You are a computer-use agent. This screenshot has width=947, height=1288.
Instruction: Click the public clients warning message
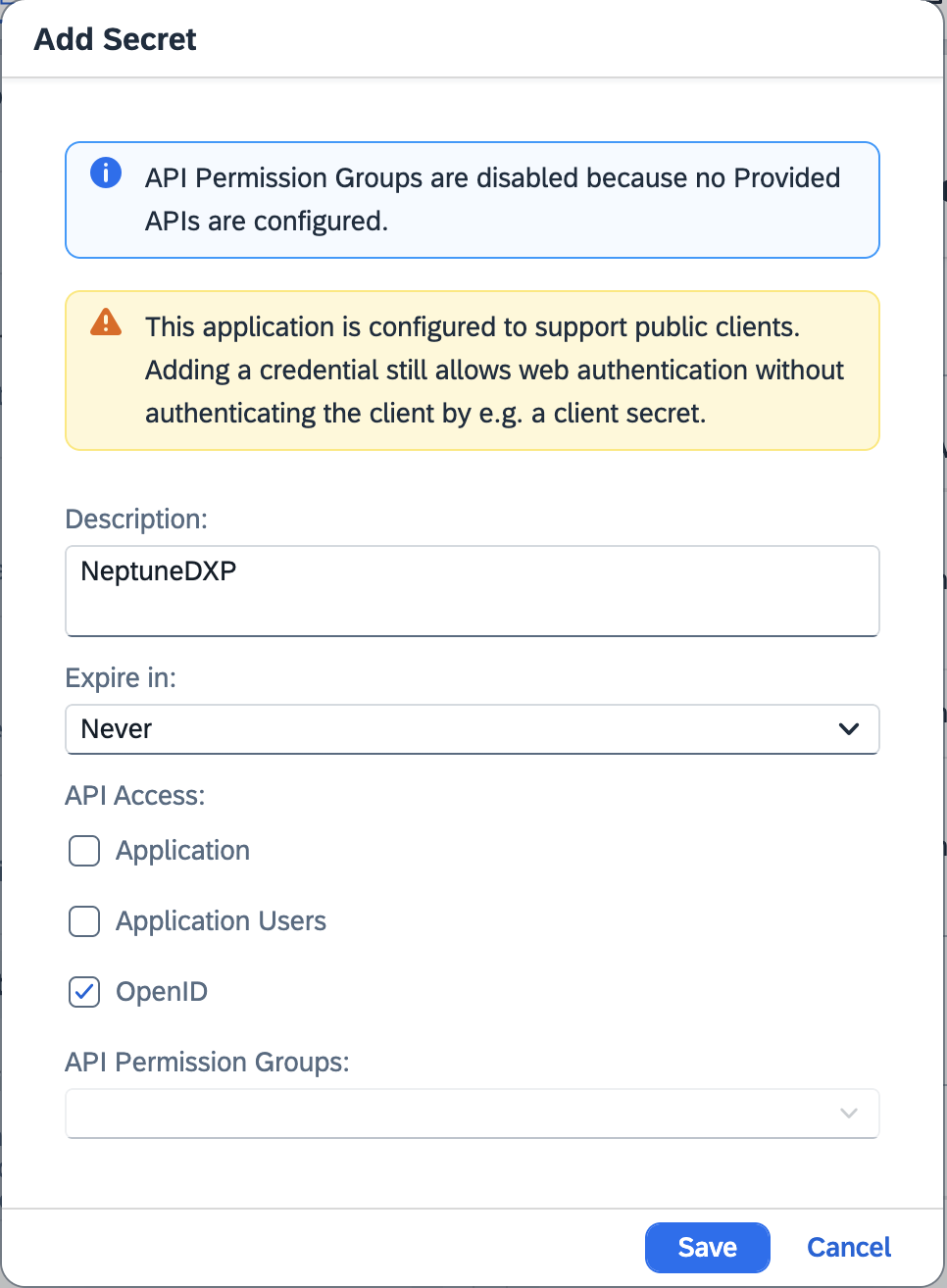pyautogui.click(x=494, y=370)
